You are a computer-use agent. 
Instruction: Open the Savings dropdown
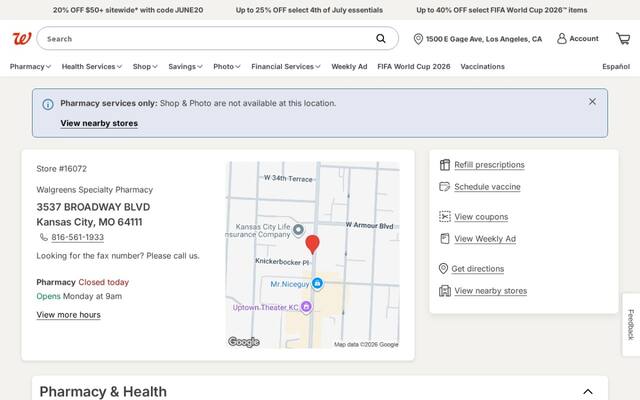(185, 67)
